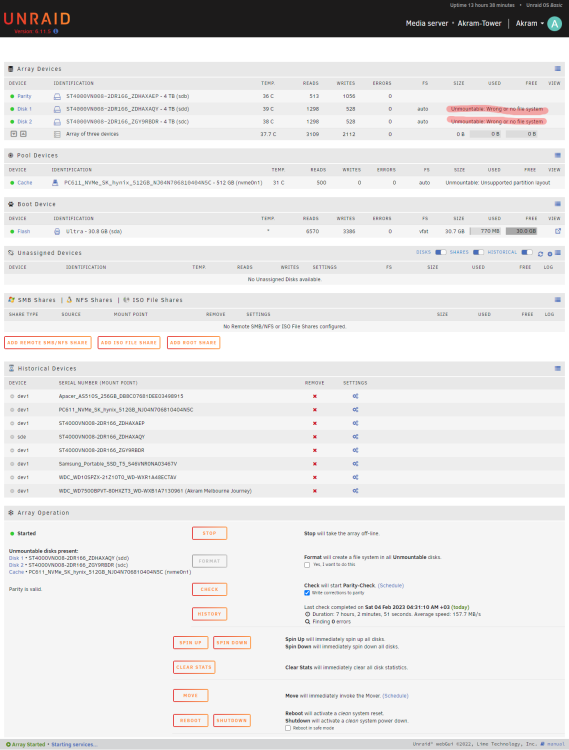This screenshot has width=569, height=750.
Task: Stop the array
Action: 209,533
